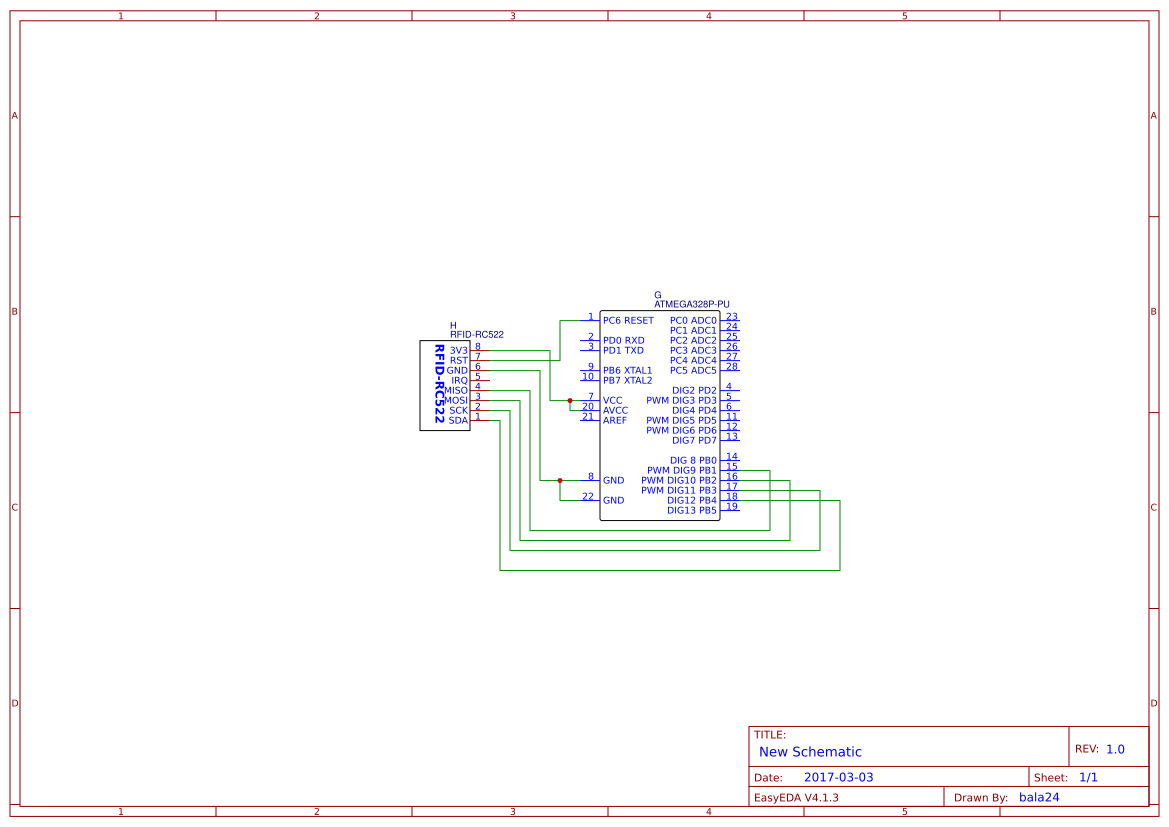The width and height of the screenshot is (1169, 827).
Task: Select the VCC pin 7 on the microcontroller
Action: pyautogui.click(x=614, y=400)
